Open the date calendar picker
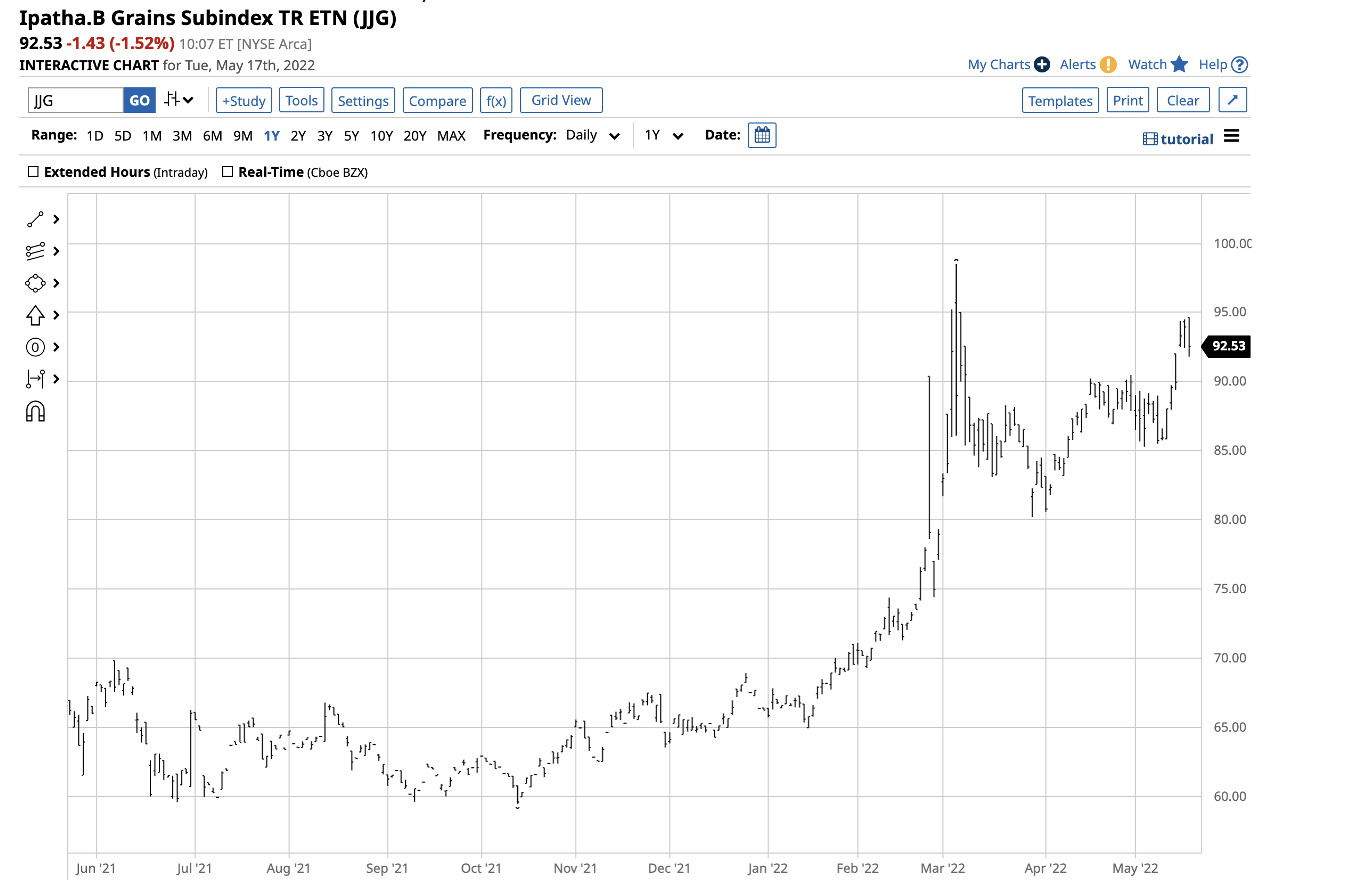 coord(762,135)
